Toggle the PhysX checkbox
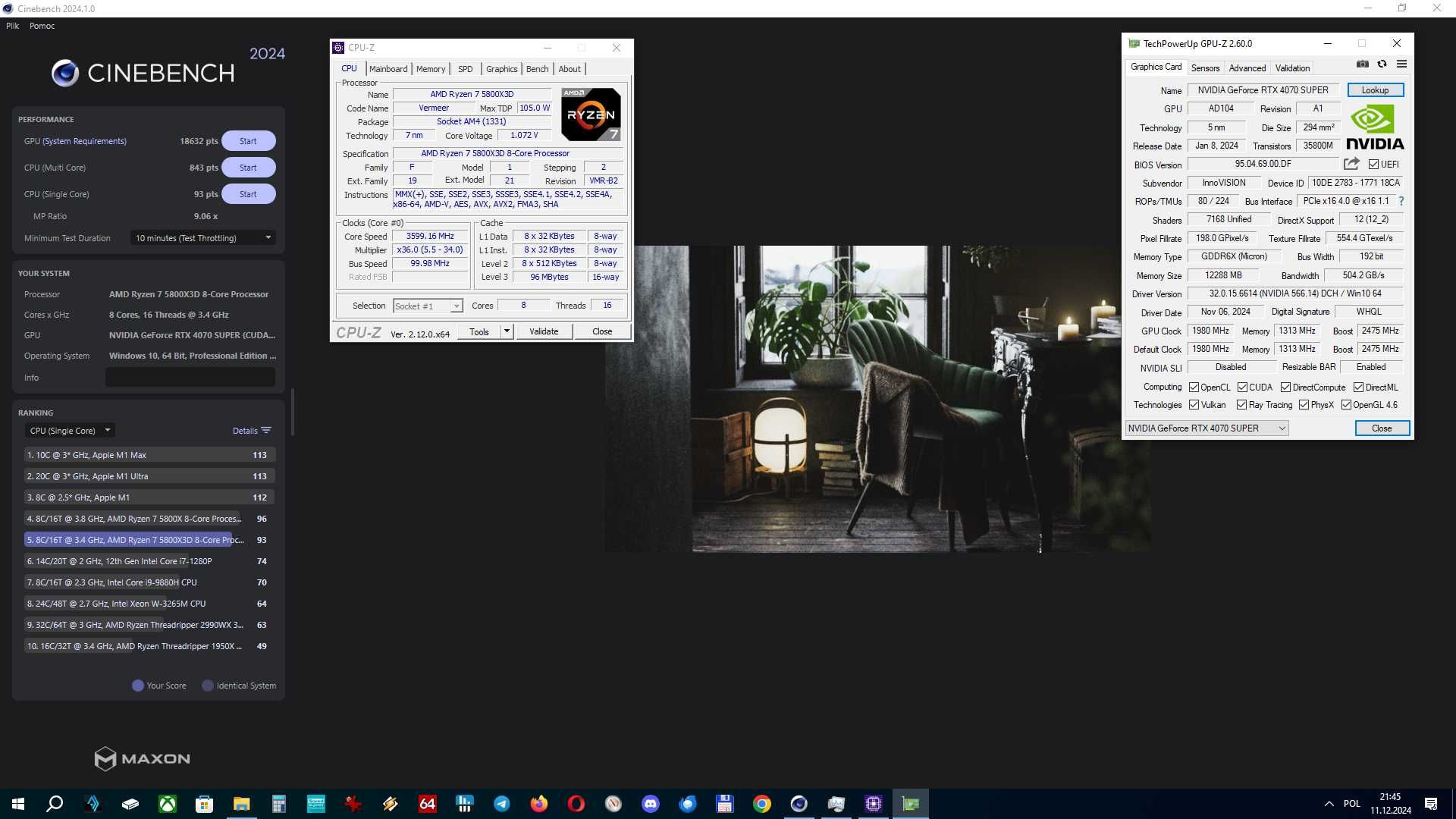 1304,405
